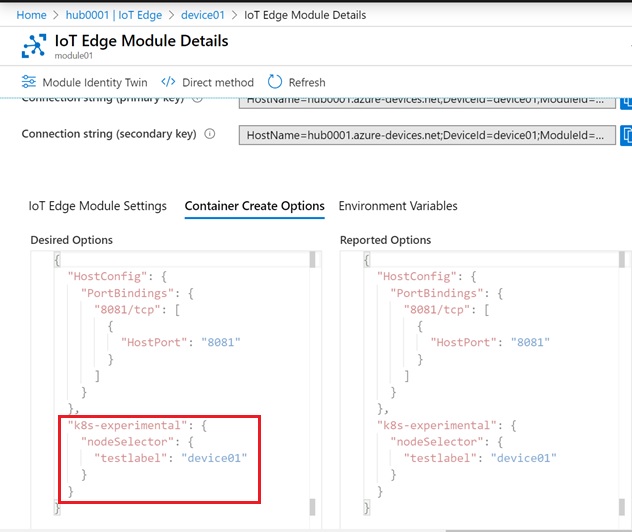Click Connection string (secondary key) label

pos(109,134)
